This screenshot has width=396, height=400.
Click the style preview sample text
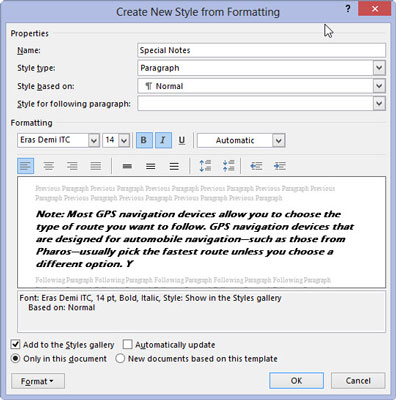click(x=194, y=239)
